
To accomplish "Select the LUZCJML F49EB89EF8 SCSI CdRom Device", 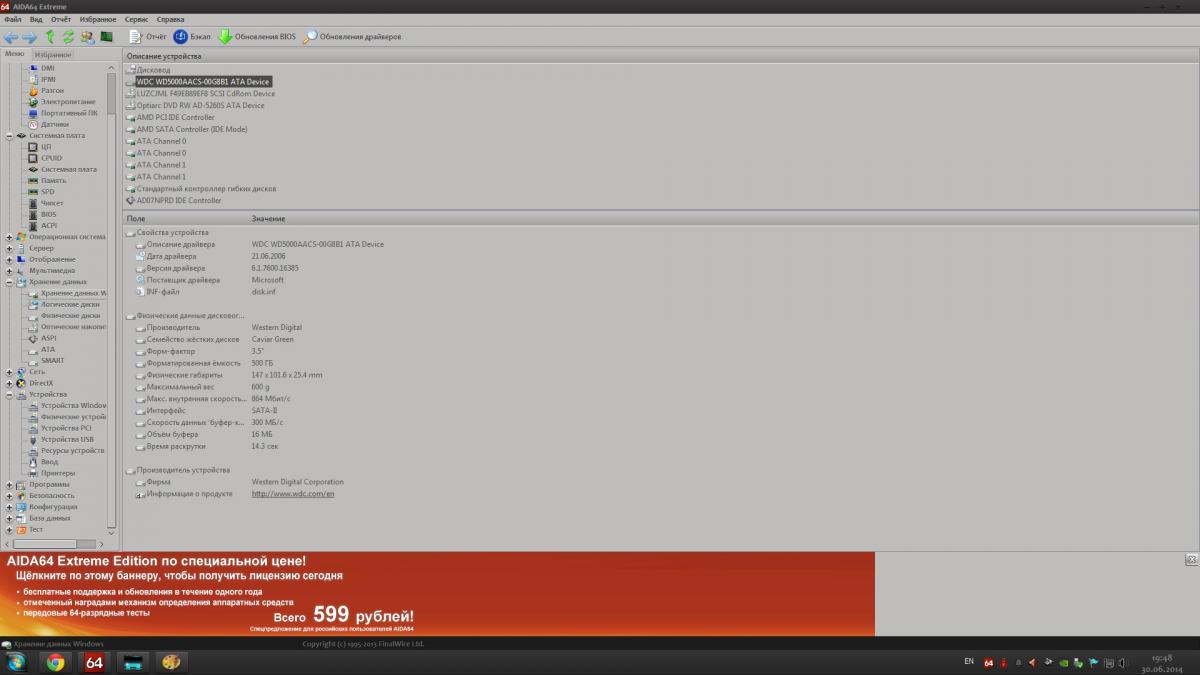I will point(205,93).
